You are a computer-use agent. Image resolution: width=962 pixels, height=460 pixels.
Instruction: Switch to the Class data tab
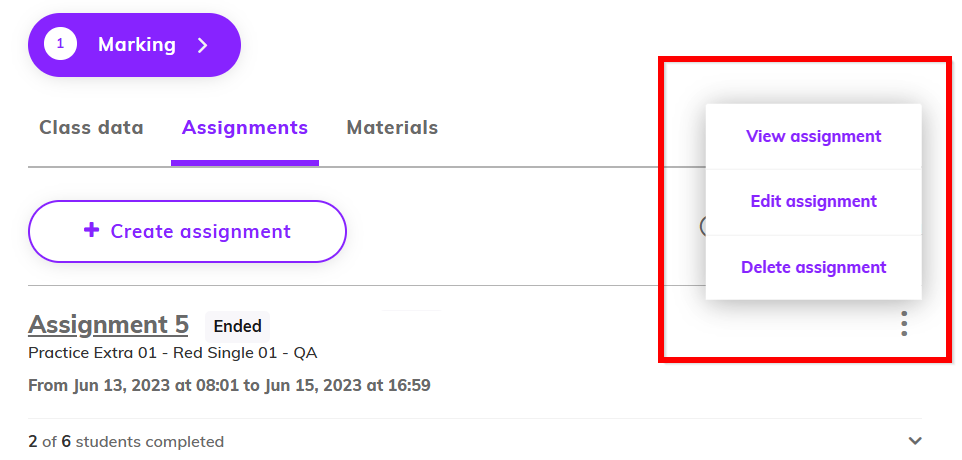click(91, 128)
